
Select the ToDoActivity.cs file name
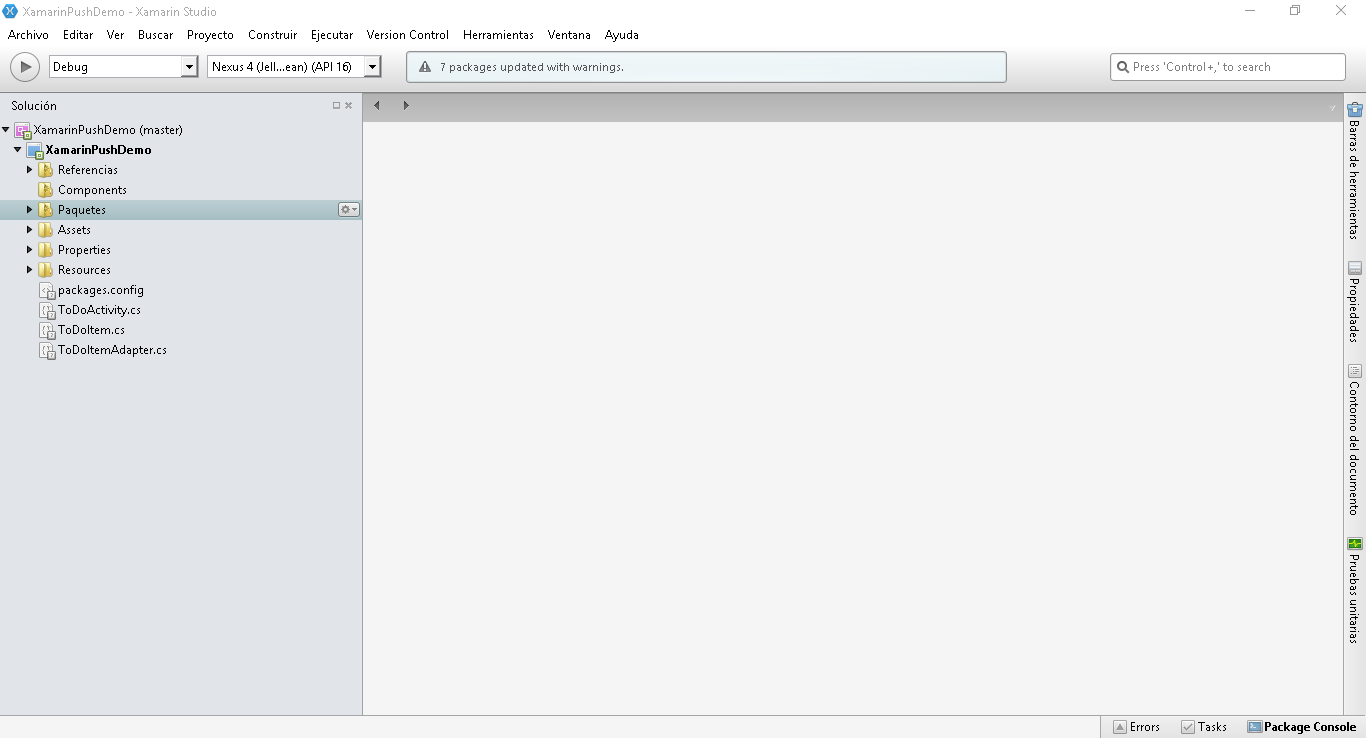coord(99,310)
